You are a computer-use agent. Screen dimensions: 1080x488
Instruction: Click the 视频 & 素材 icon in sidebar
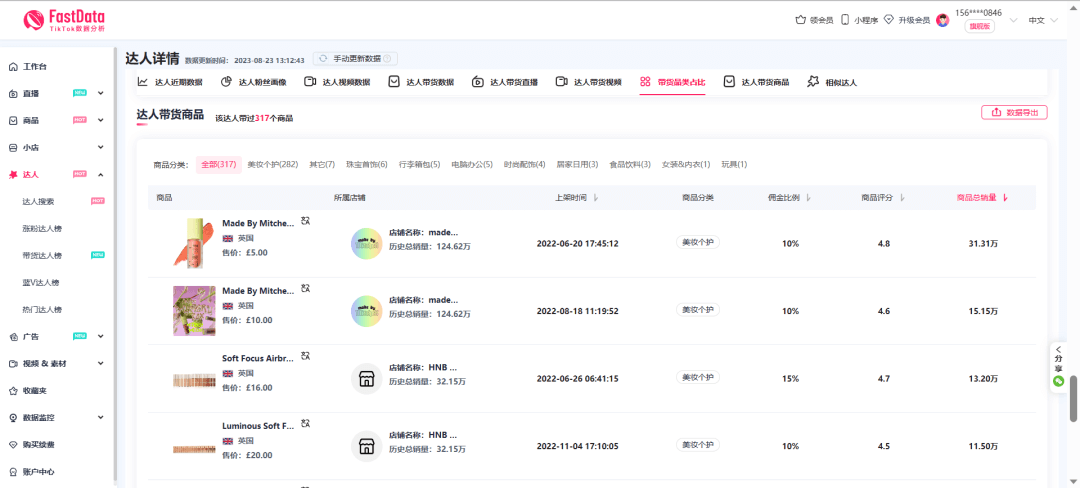pos(12,363)
